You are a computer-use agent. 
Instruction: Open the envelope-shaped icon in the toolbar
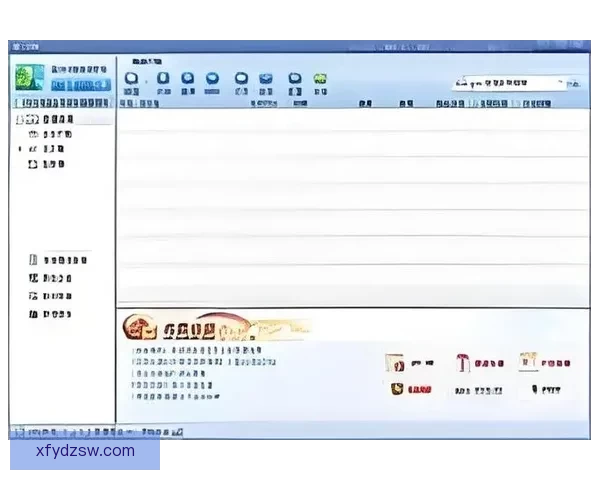[266, 78]
